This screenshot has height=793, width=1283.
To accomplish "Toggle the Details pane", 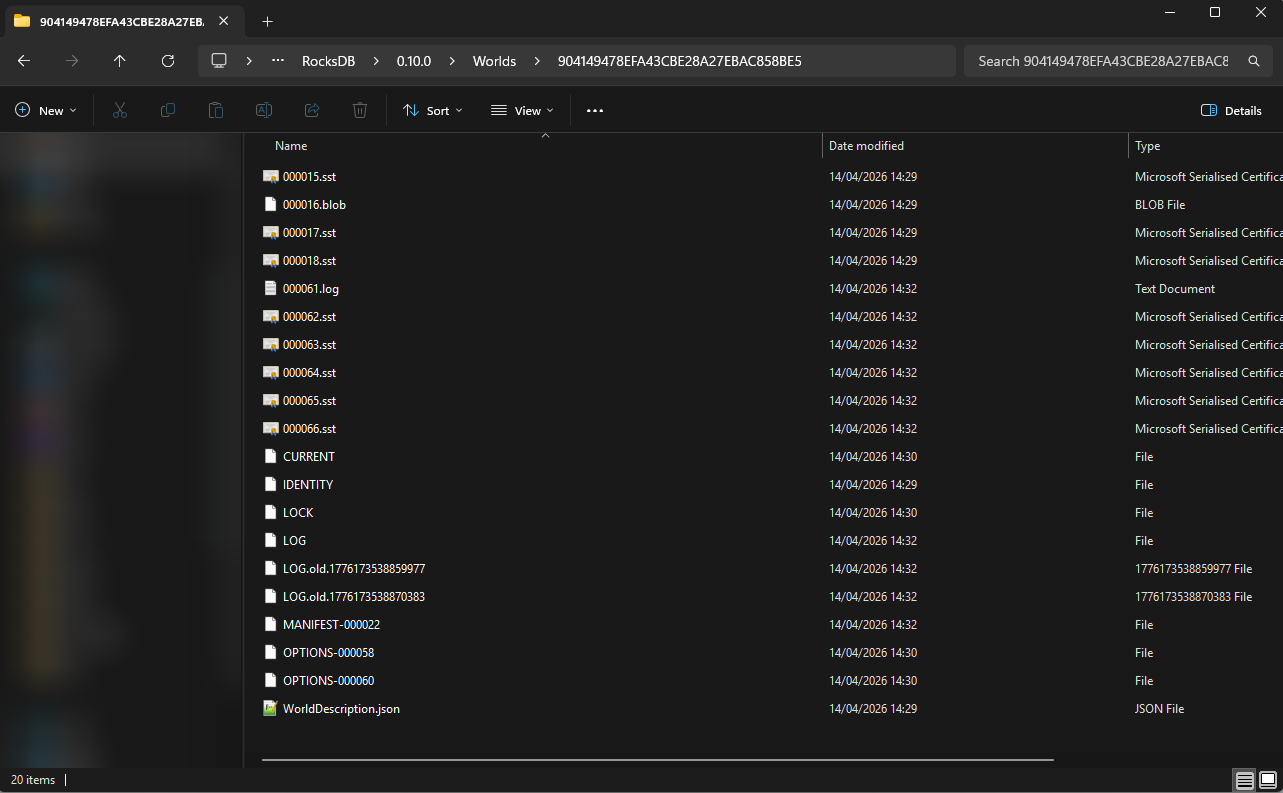I will (1231, 111).
